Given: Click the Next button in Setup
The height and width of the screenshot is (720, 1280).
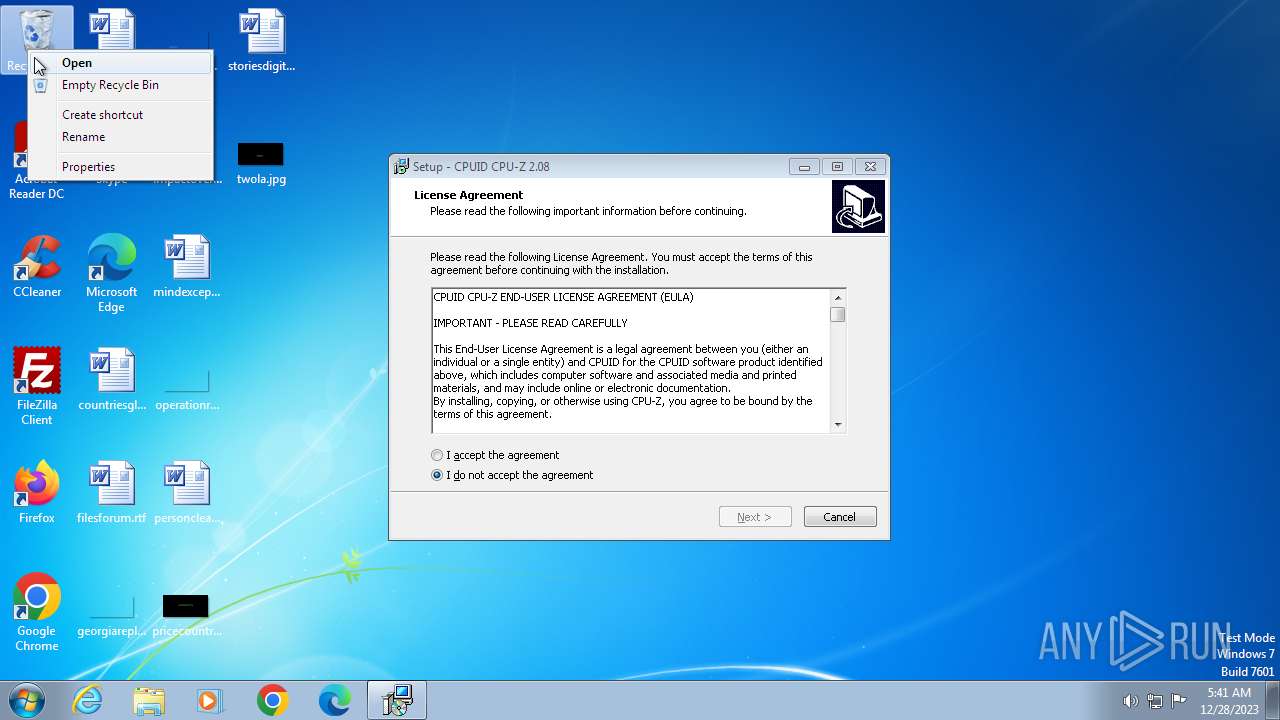Looking at the screenshot, I should (x=755, y=517).
